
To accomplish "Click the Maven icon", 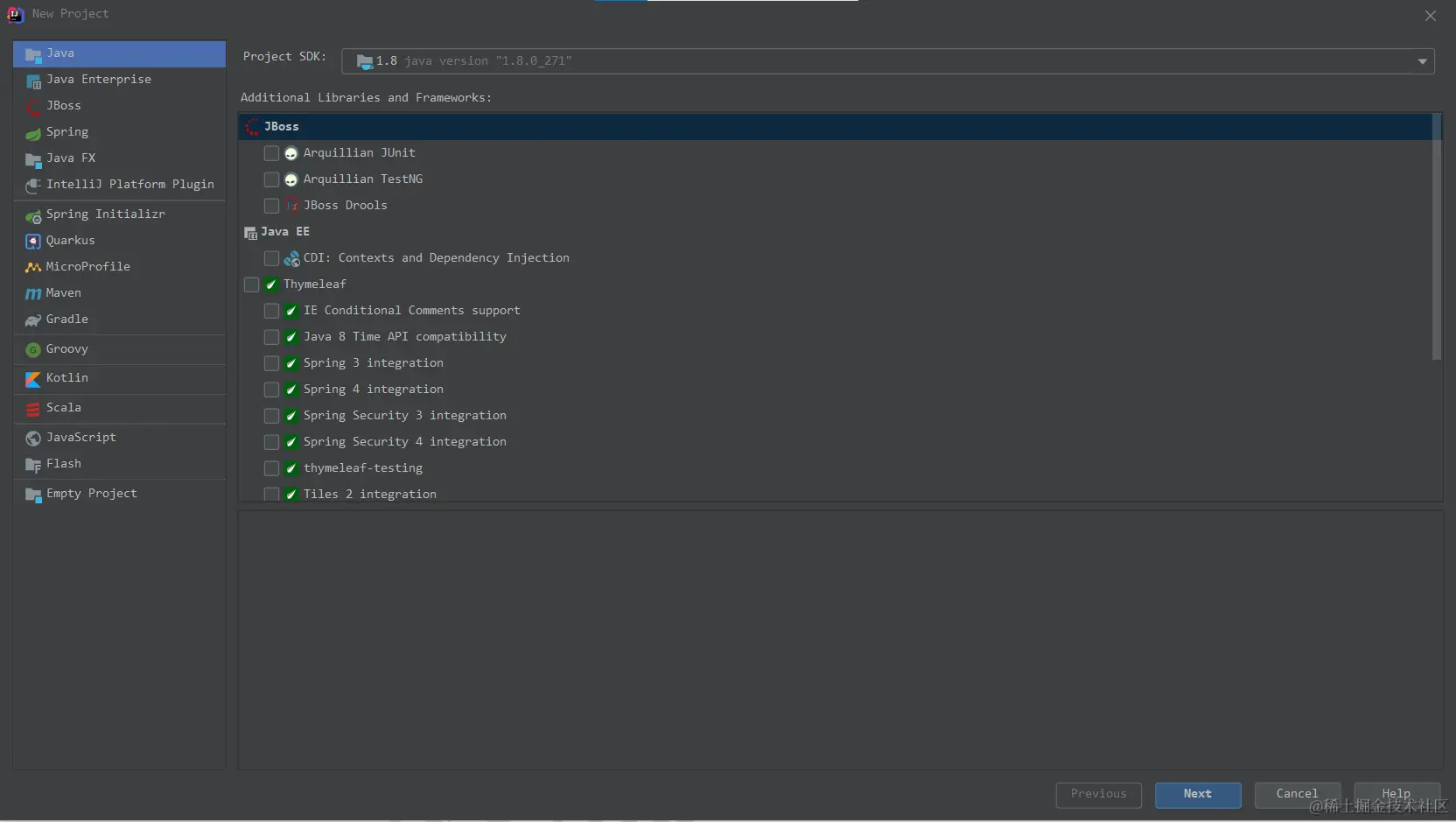I will pos(33,294).
